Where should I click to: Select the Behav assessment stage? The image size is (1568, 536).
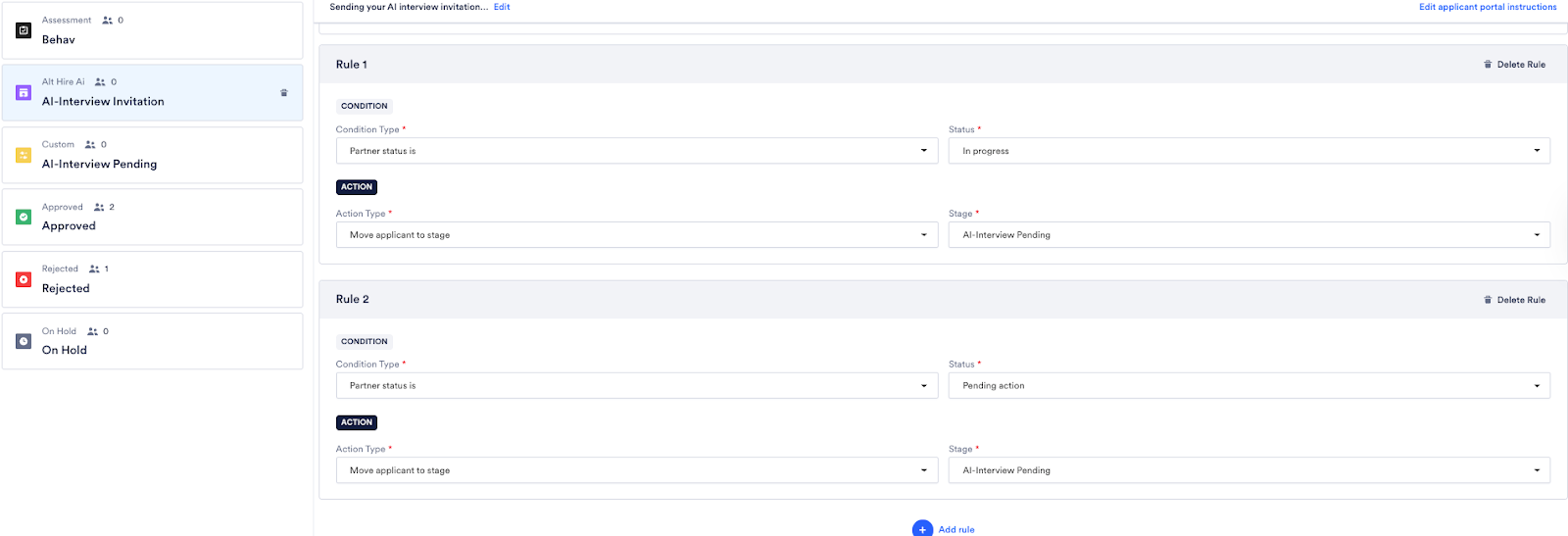(x=152, y=30)
